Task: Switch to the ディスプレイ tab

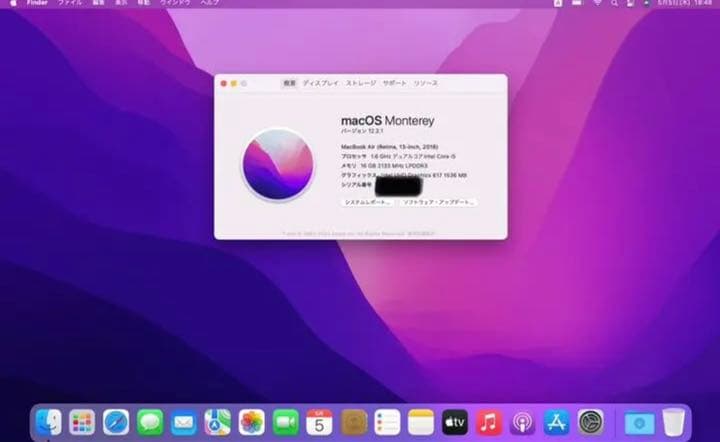Action: (x=321, y=83)
